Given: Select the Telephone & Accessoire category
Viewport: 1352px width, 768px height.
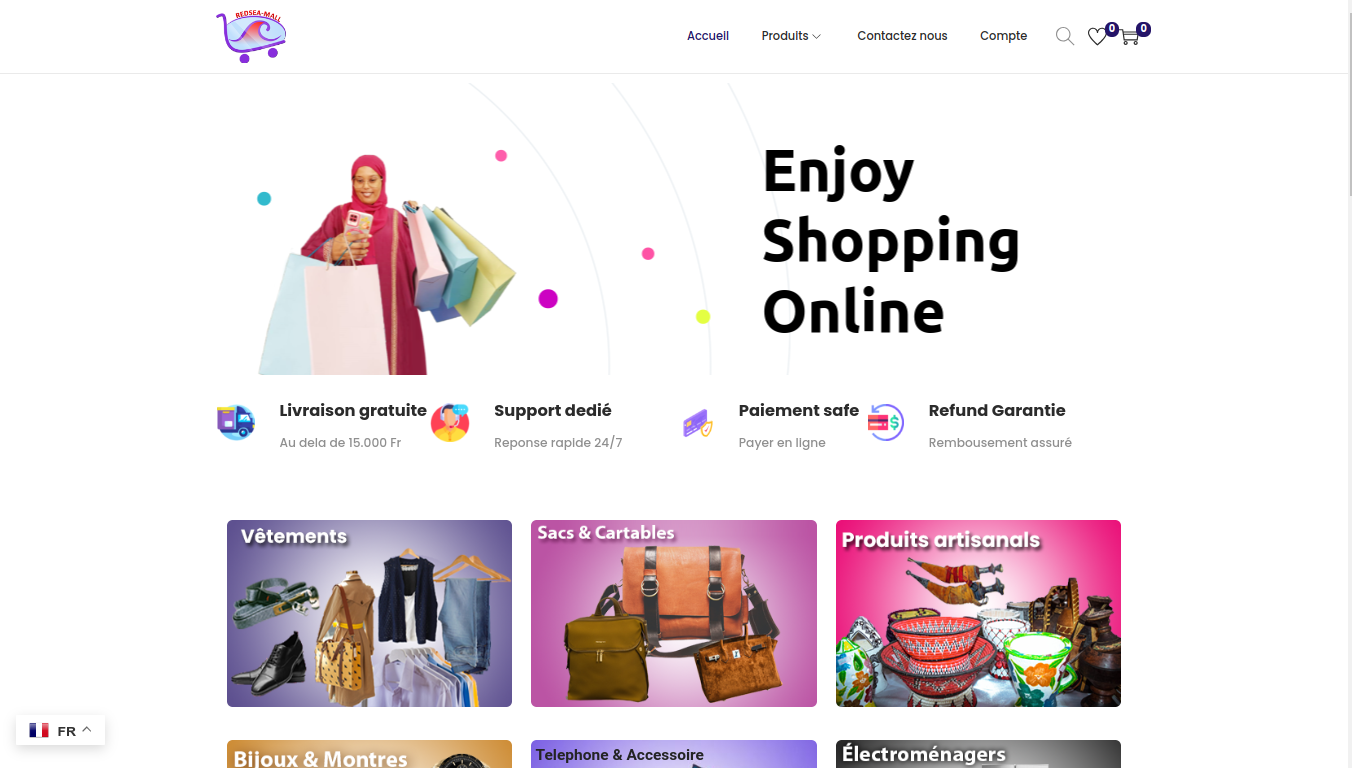Looking at the screenshot, I should click(x=674, y=754).
